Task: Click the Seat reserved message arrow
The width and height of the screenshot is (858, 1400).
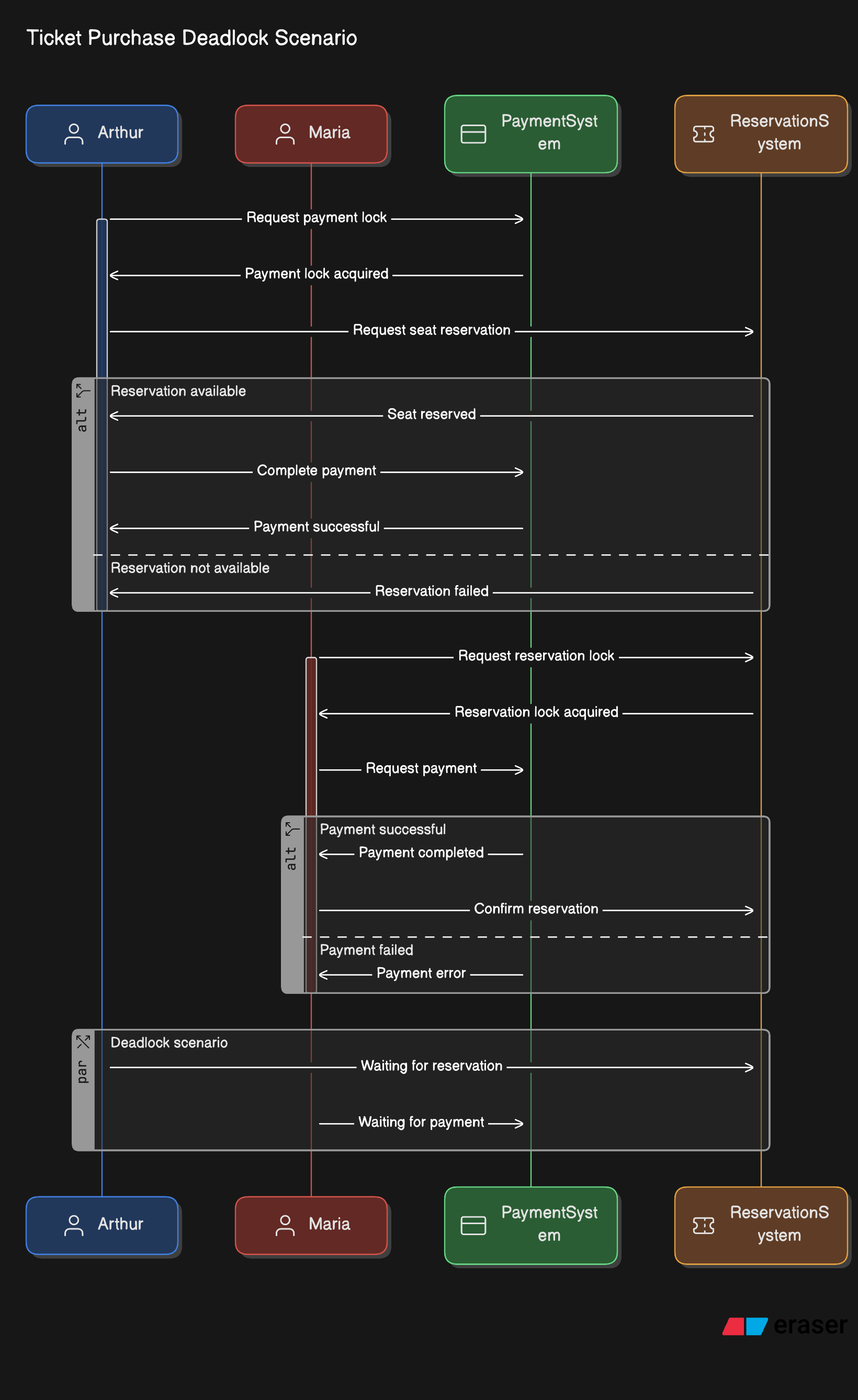Action: click(433, 416)
